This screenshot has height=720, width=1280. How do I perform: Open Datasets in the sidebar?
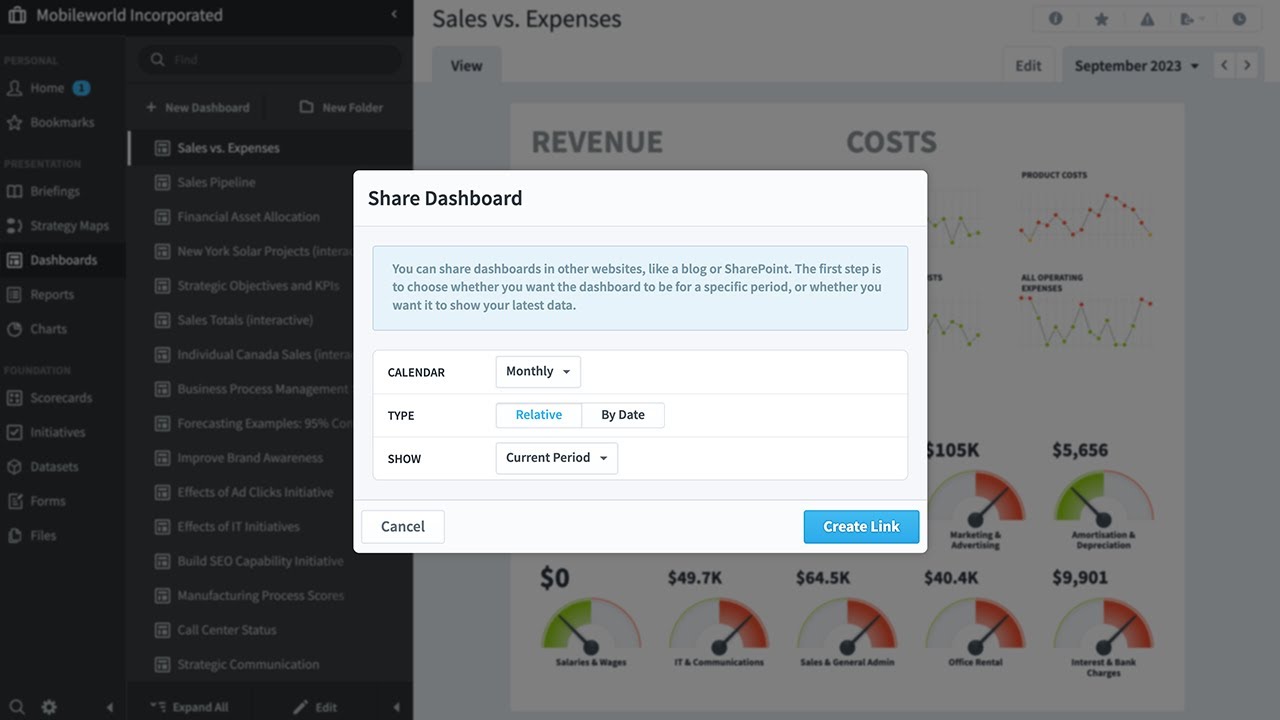(x=42, y=467)
